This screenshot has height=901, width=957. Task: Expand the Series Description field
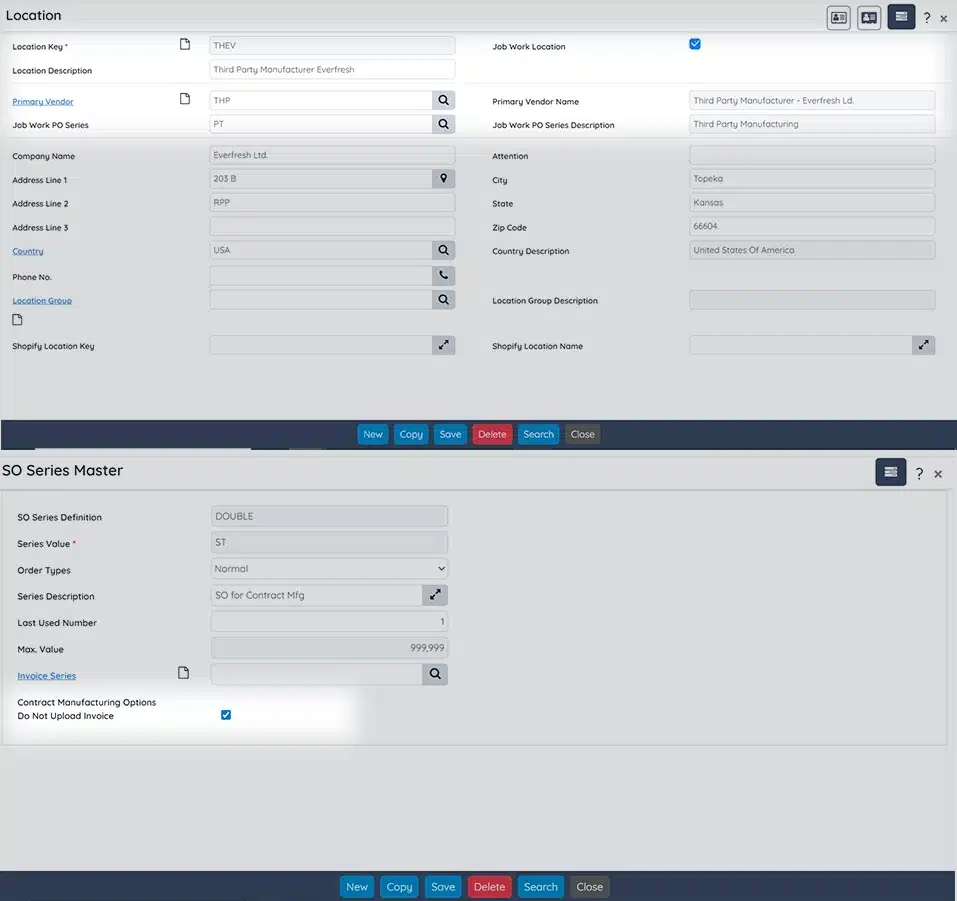[435, 595]
